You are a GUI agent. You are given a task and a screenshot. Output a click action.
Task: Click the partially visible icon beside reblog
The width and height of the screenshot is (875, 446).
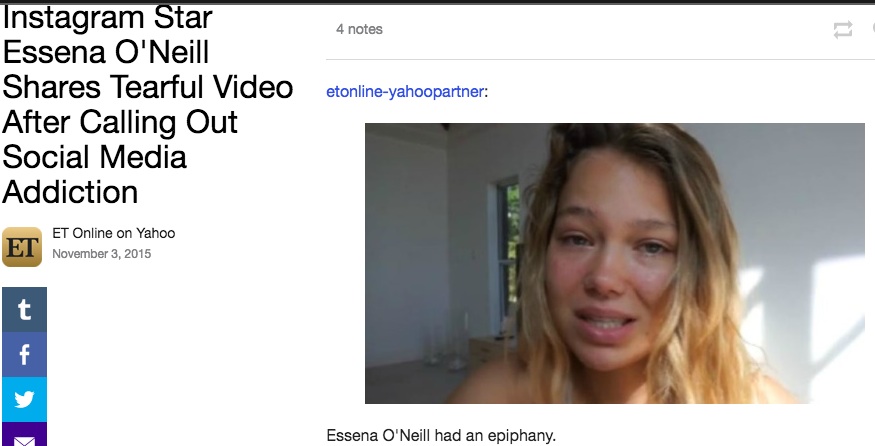(x=872, y=30)
